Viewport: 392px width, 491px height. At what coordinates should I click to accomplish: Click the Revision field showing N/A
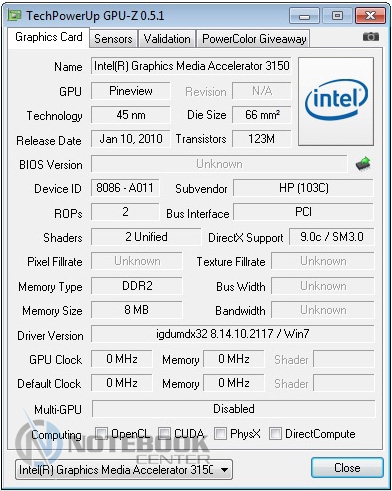click(x=262, y=91)
